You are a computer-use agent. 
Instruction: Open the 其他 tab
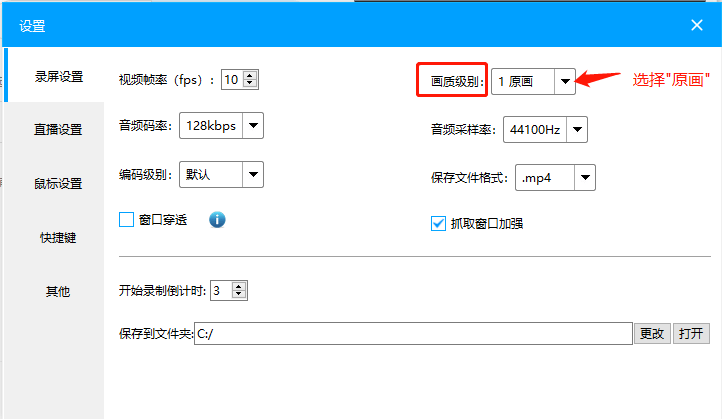(x=58, y=291)
